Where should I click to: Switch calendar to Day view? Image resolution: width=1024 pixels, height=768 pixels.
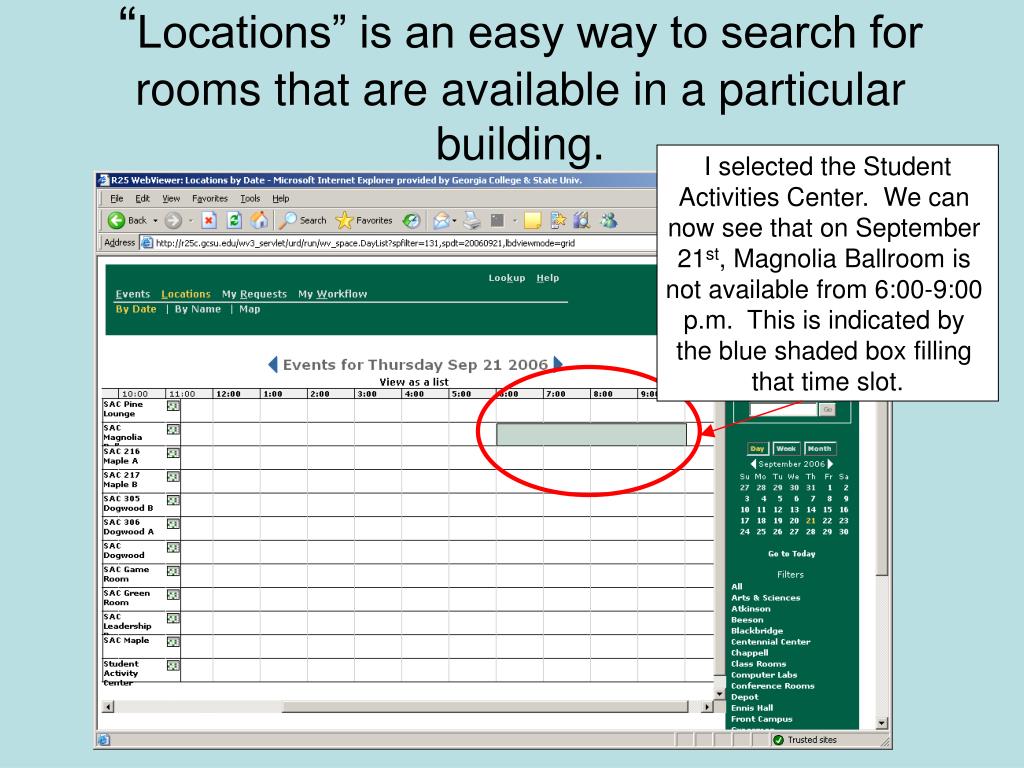[758, 449]
